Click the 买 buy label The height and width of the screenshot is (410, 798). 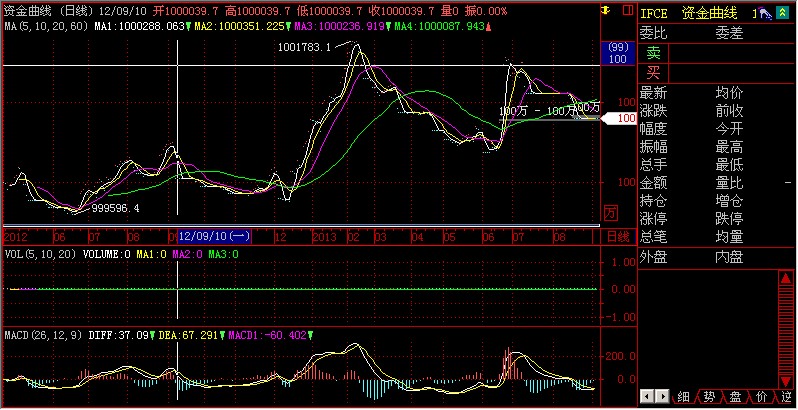pos(653,73)
